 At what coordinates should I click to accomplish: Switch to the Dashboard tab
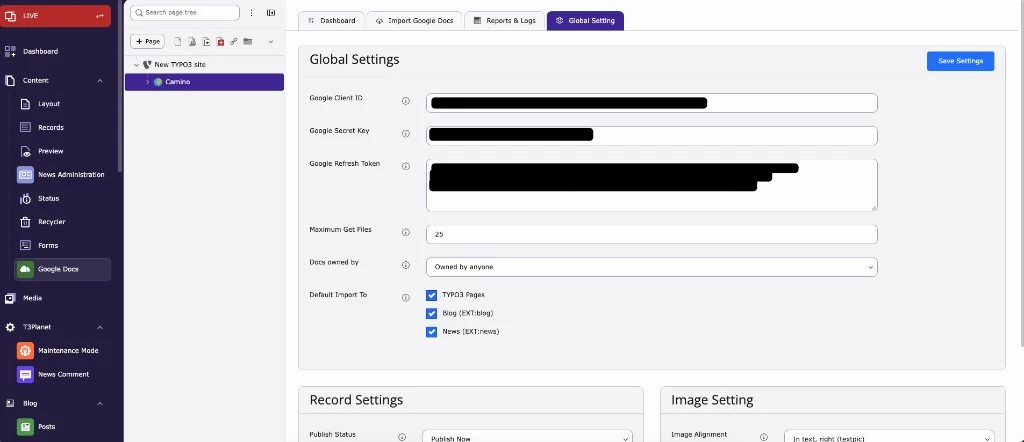click(332, 21)
